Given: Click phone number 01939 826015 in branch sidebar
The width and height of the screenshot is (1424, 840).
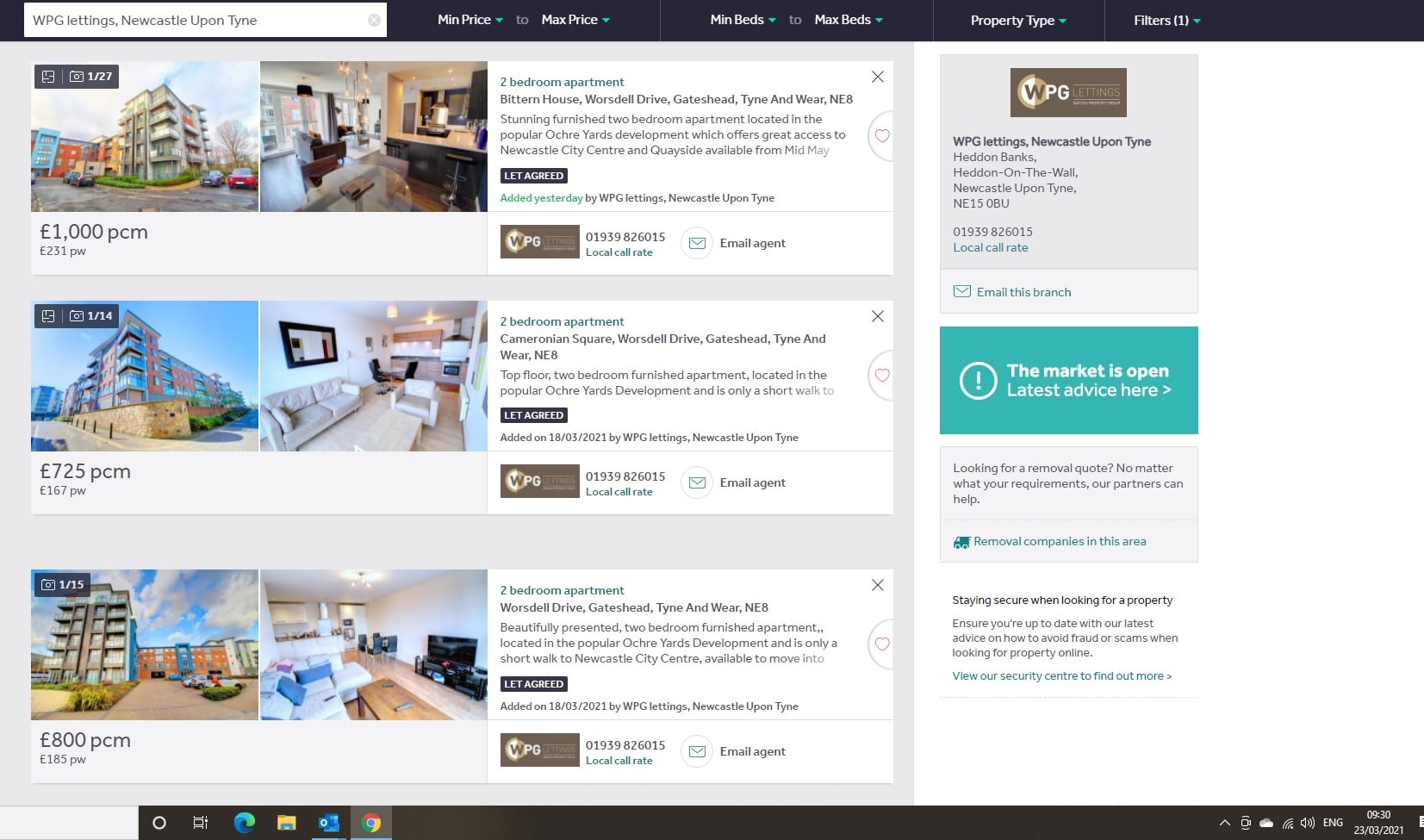Looking at the screenshot, I should click(x=992, y=232).
